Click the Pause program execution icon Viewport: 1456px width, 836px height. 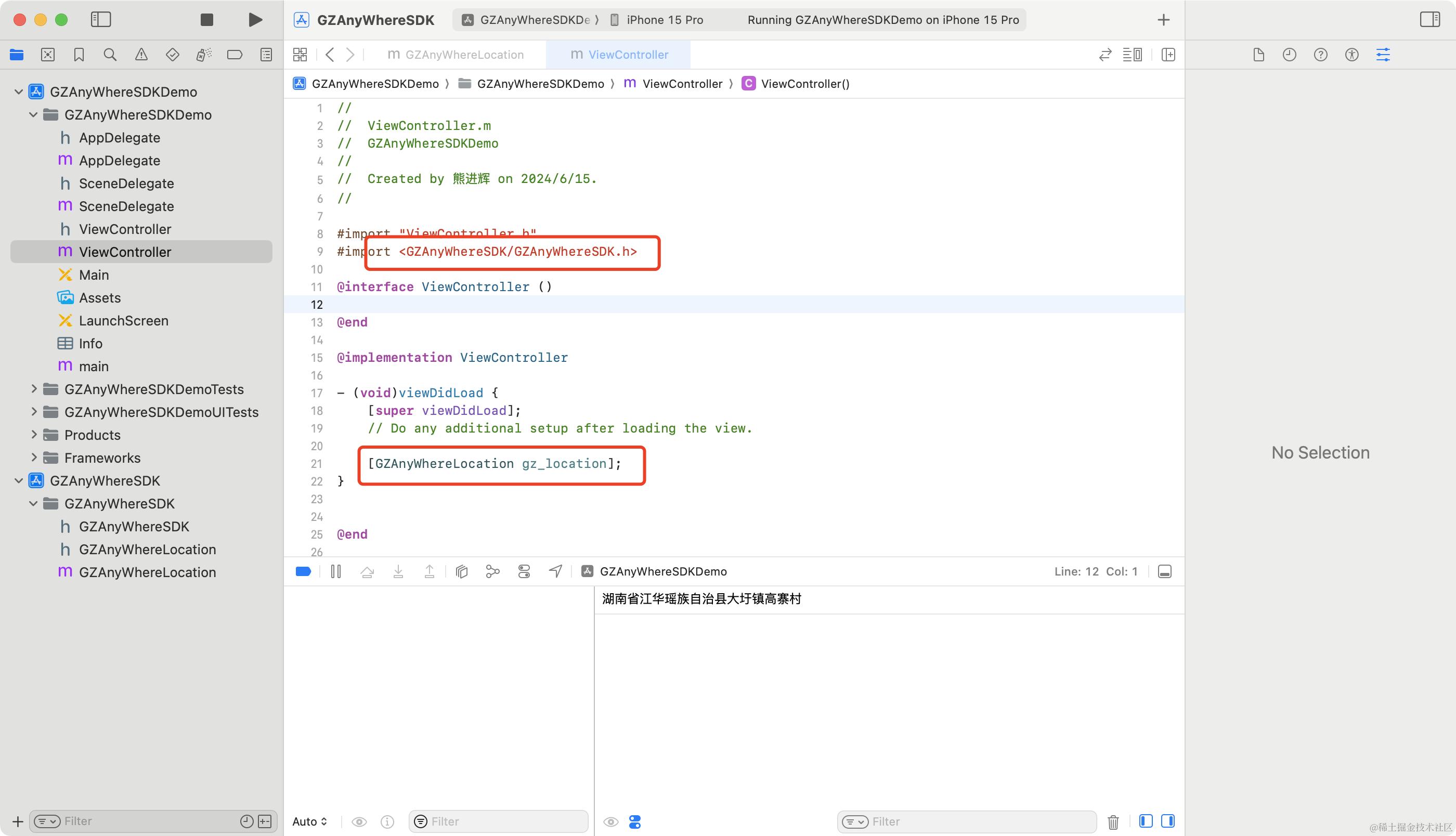(x=336, y=571)
